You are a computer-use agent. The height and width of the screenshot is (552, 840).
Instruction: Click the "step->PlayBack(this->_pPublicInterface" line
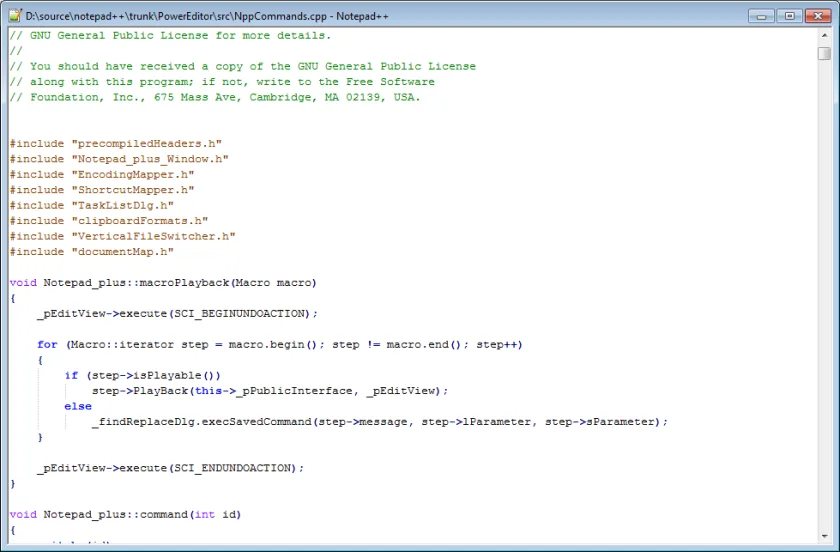tap(270, 391)
